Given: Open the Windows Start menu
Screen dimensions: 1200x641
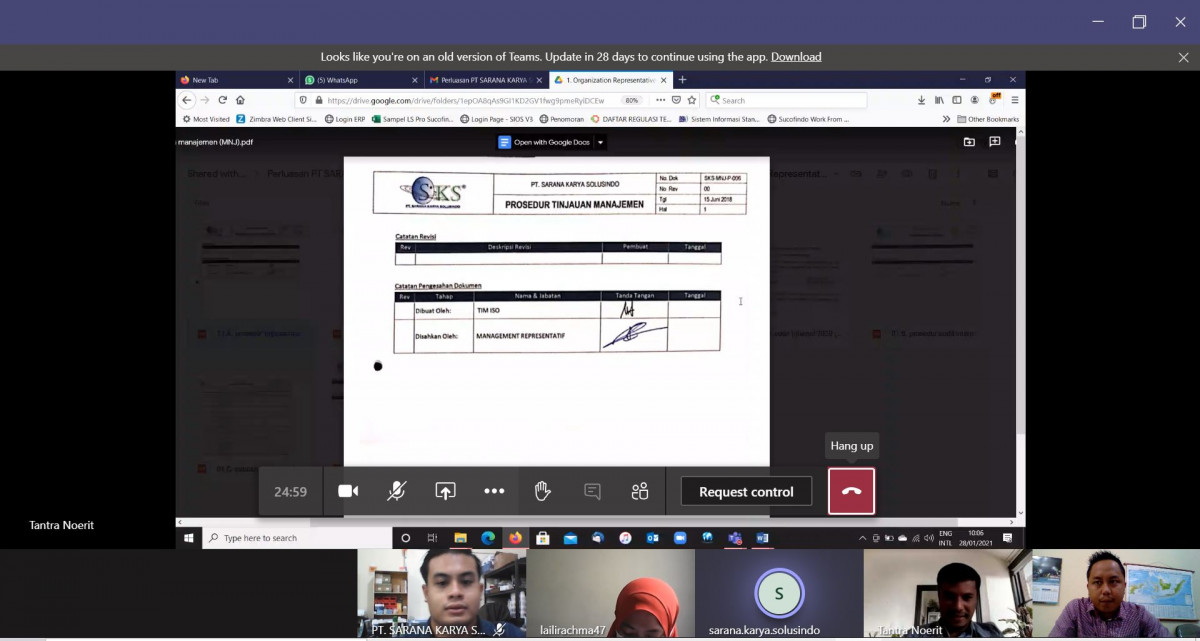Looking at the screenshot, I should tap(188, 538).
